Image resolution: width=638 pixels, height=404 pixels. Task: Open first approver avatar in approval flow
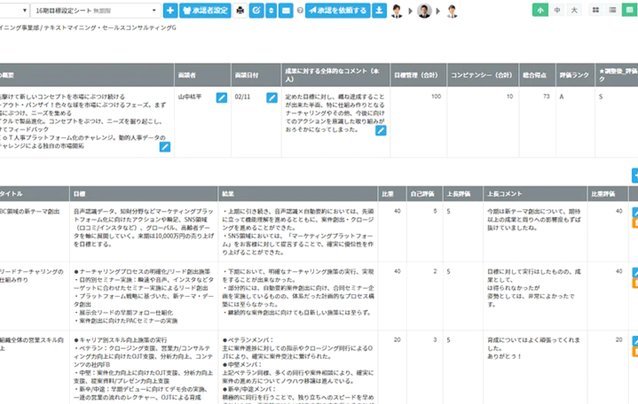(x=397, y=11)
